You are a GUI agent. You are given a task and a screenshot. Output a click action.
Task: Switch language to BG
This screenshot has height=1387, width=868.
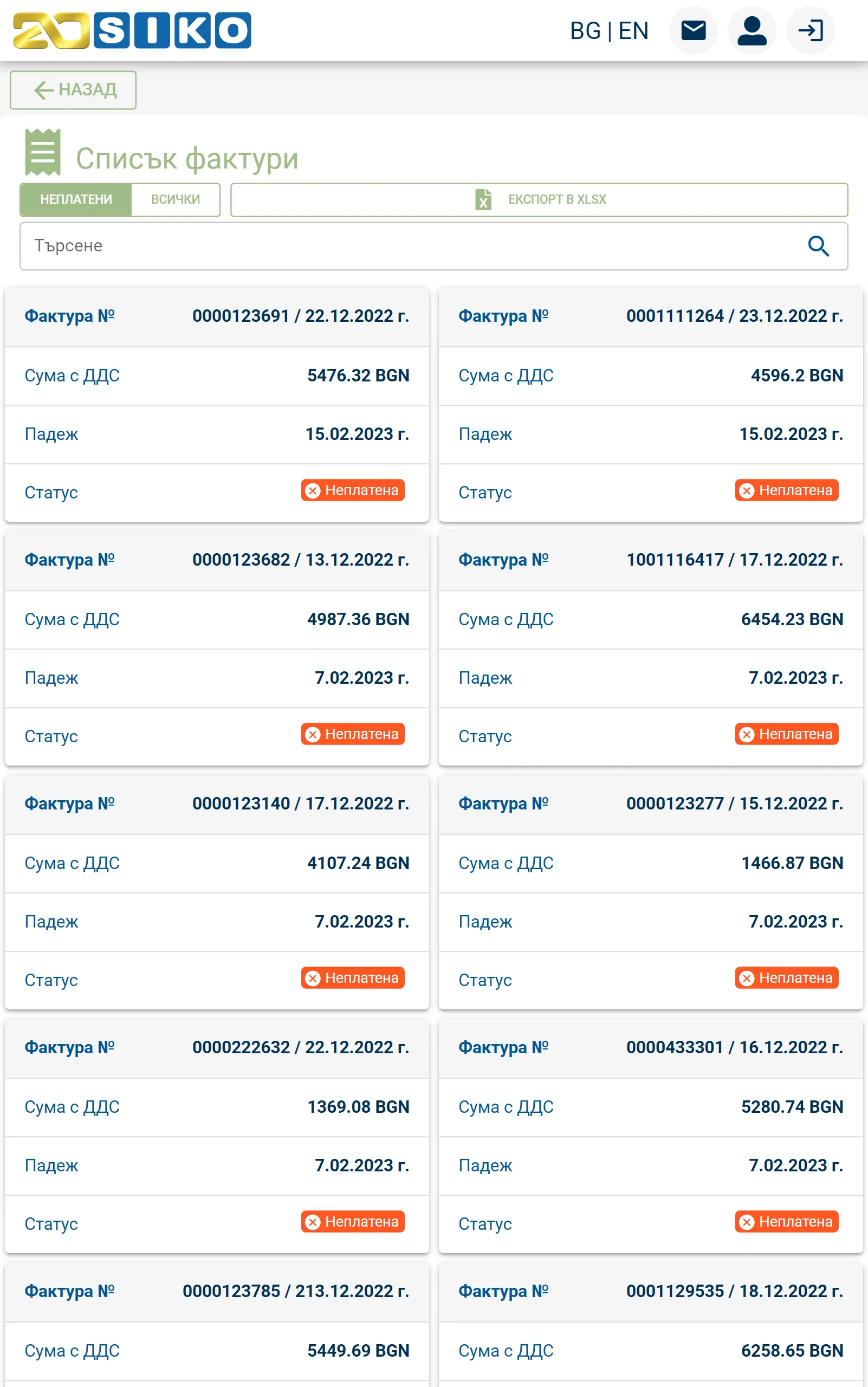[x=585, y=30]
